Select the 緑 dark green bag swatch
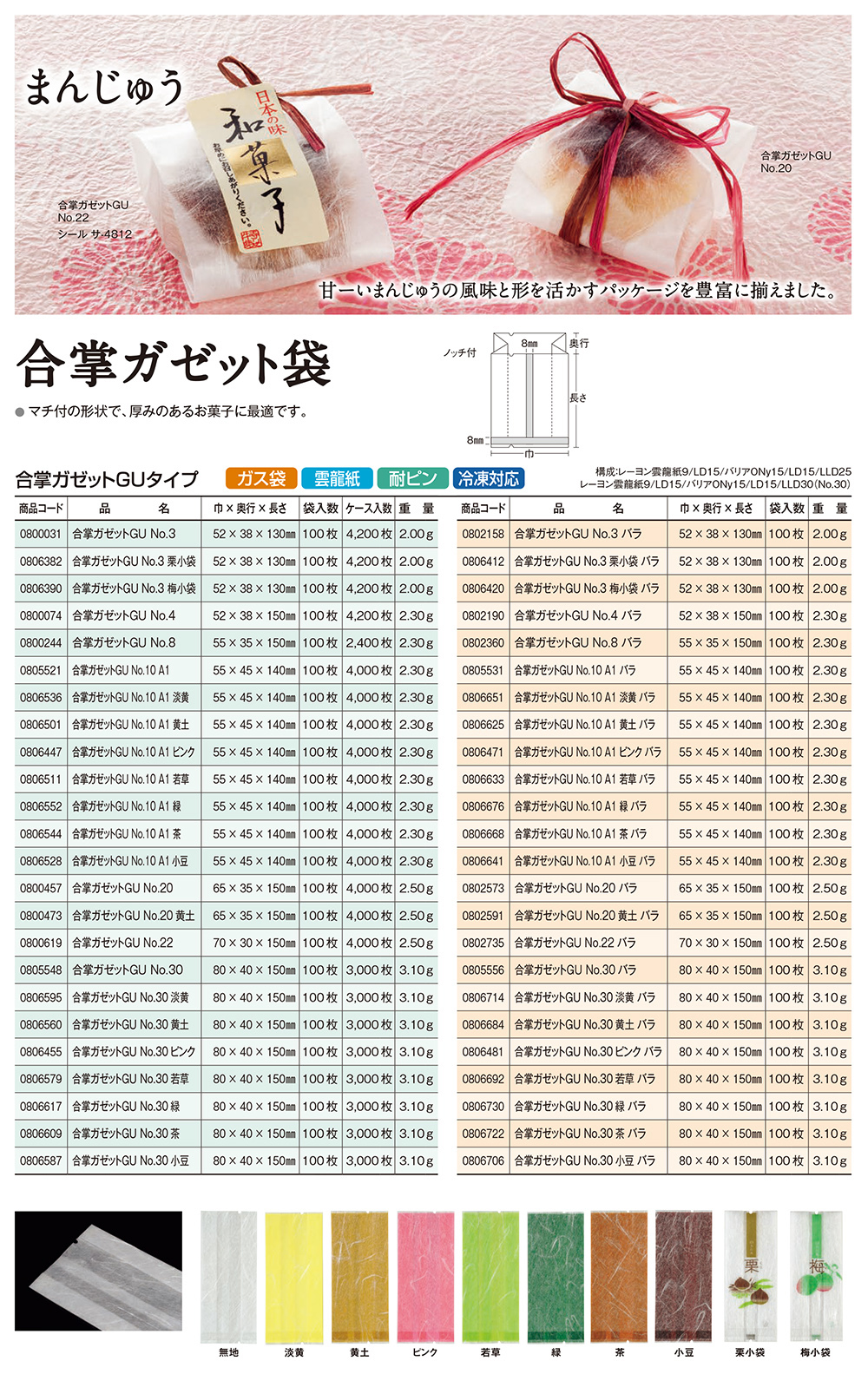This screenshot has width=868, height=1374. click(556, 1276)
